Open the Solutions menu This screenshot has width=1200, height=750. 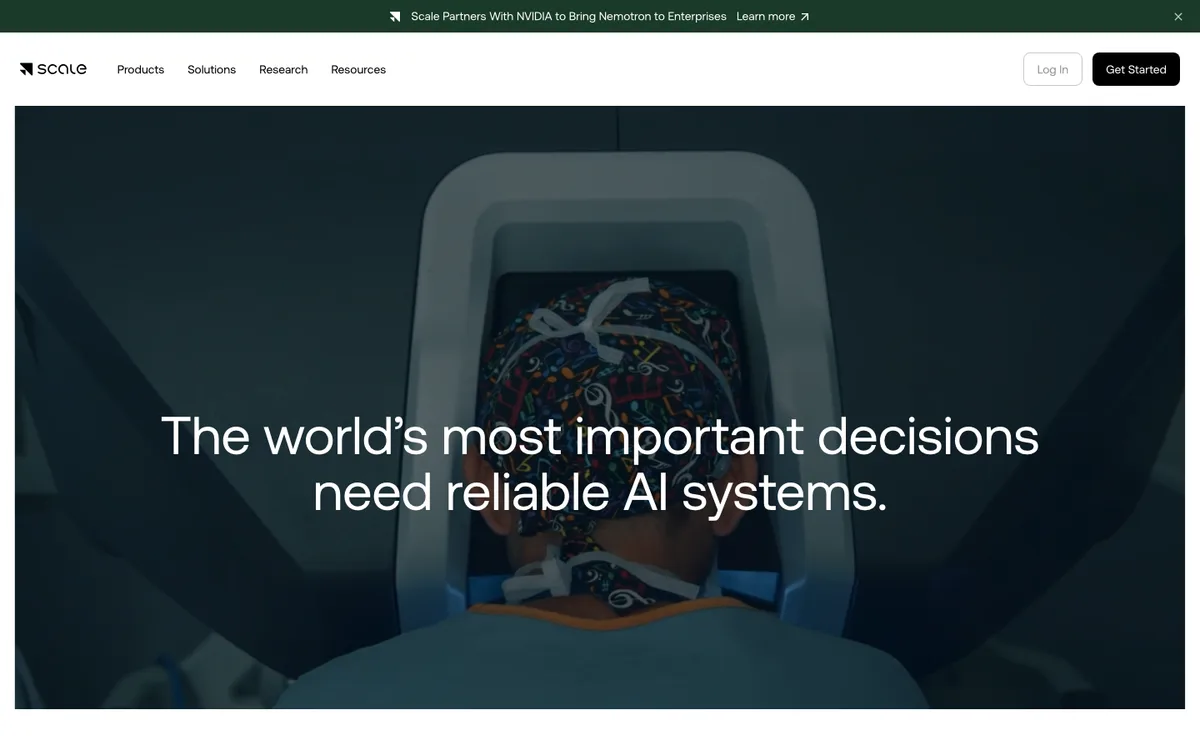coord(212,70)
